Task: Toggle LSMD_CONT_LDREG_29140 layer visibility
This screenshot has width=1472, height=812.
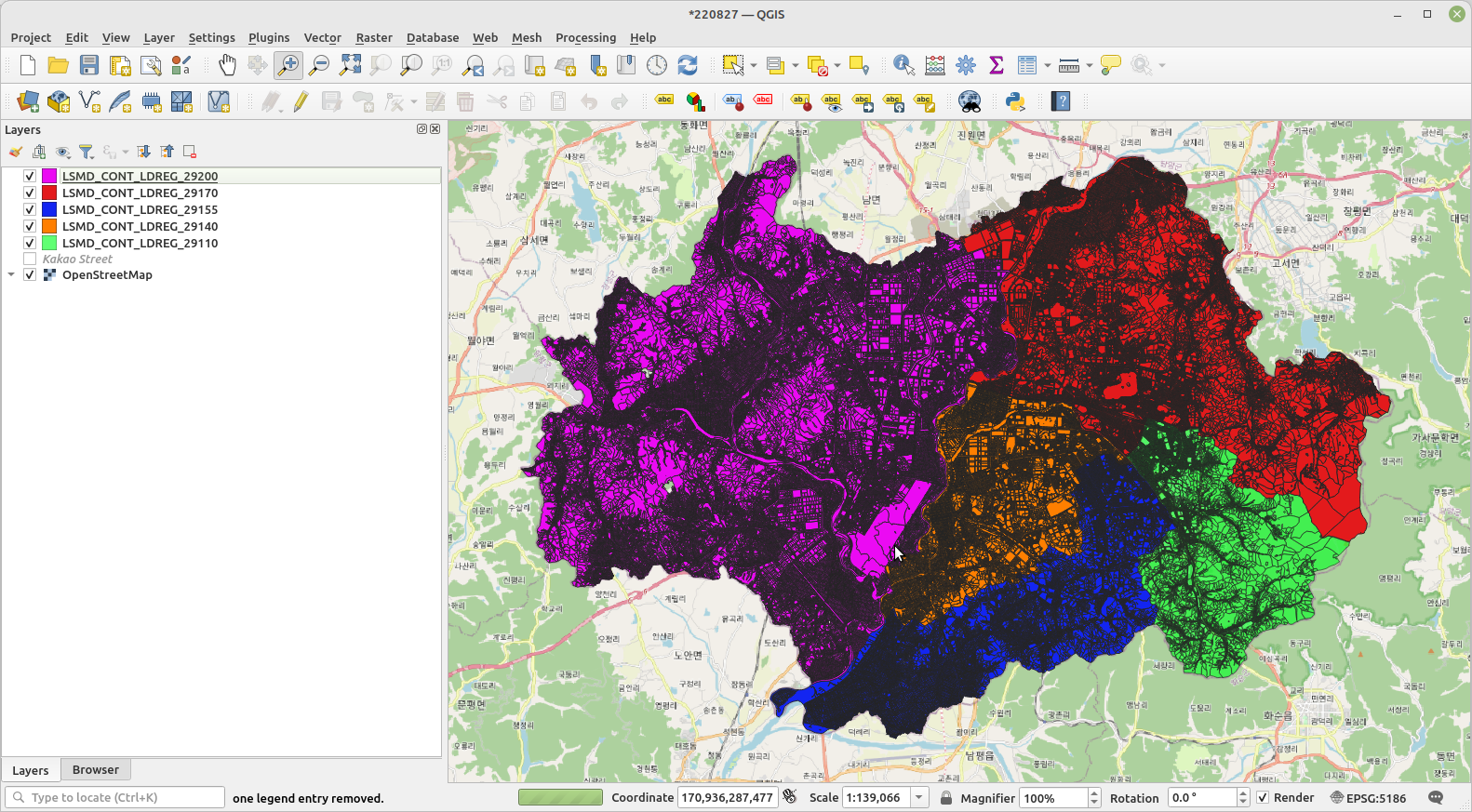Action: 30,226
